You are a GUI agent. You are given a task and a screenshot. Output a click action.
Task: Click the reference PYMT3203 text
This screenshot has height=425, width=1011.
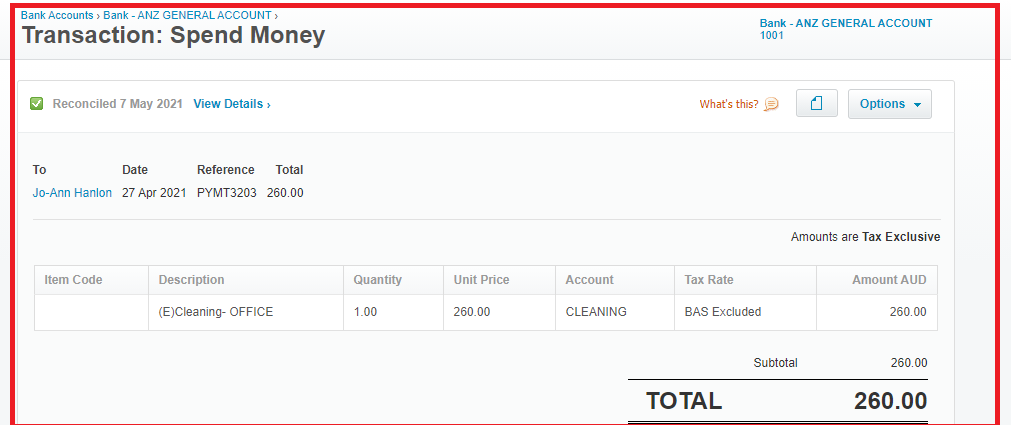click(227, 192)
